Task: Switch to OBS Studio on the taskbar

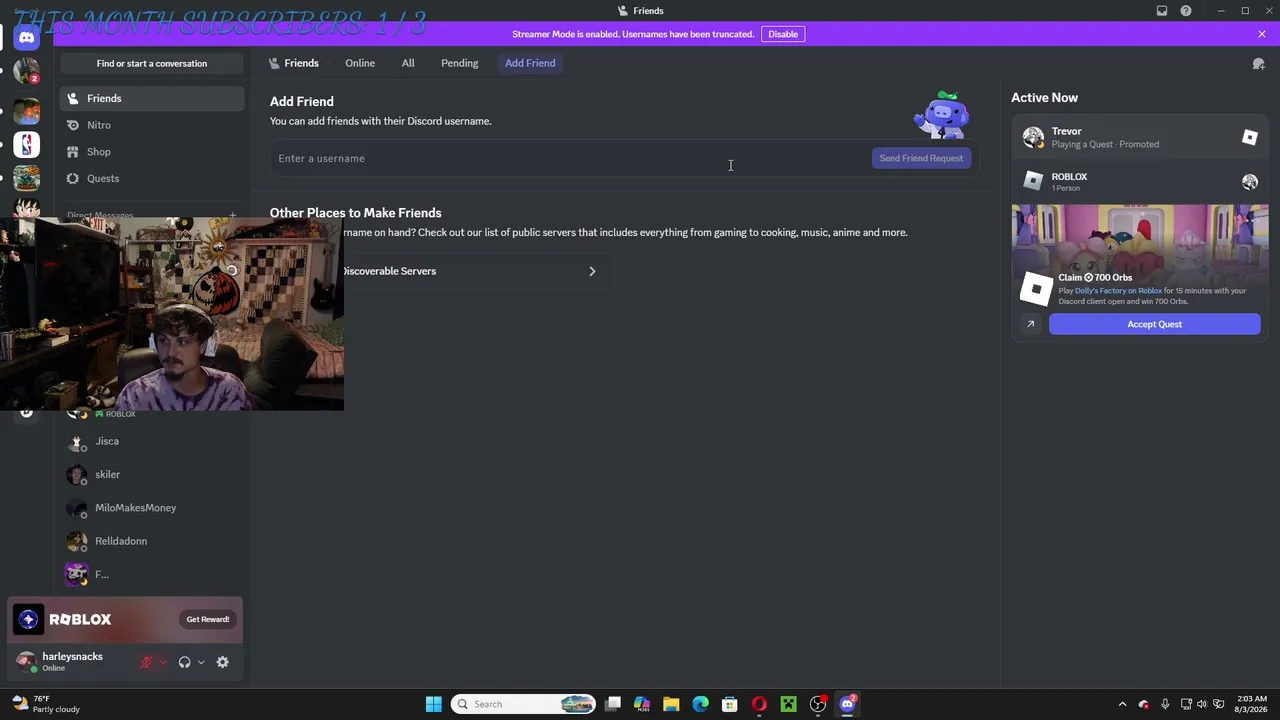Action: [x=818, y=704]
